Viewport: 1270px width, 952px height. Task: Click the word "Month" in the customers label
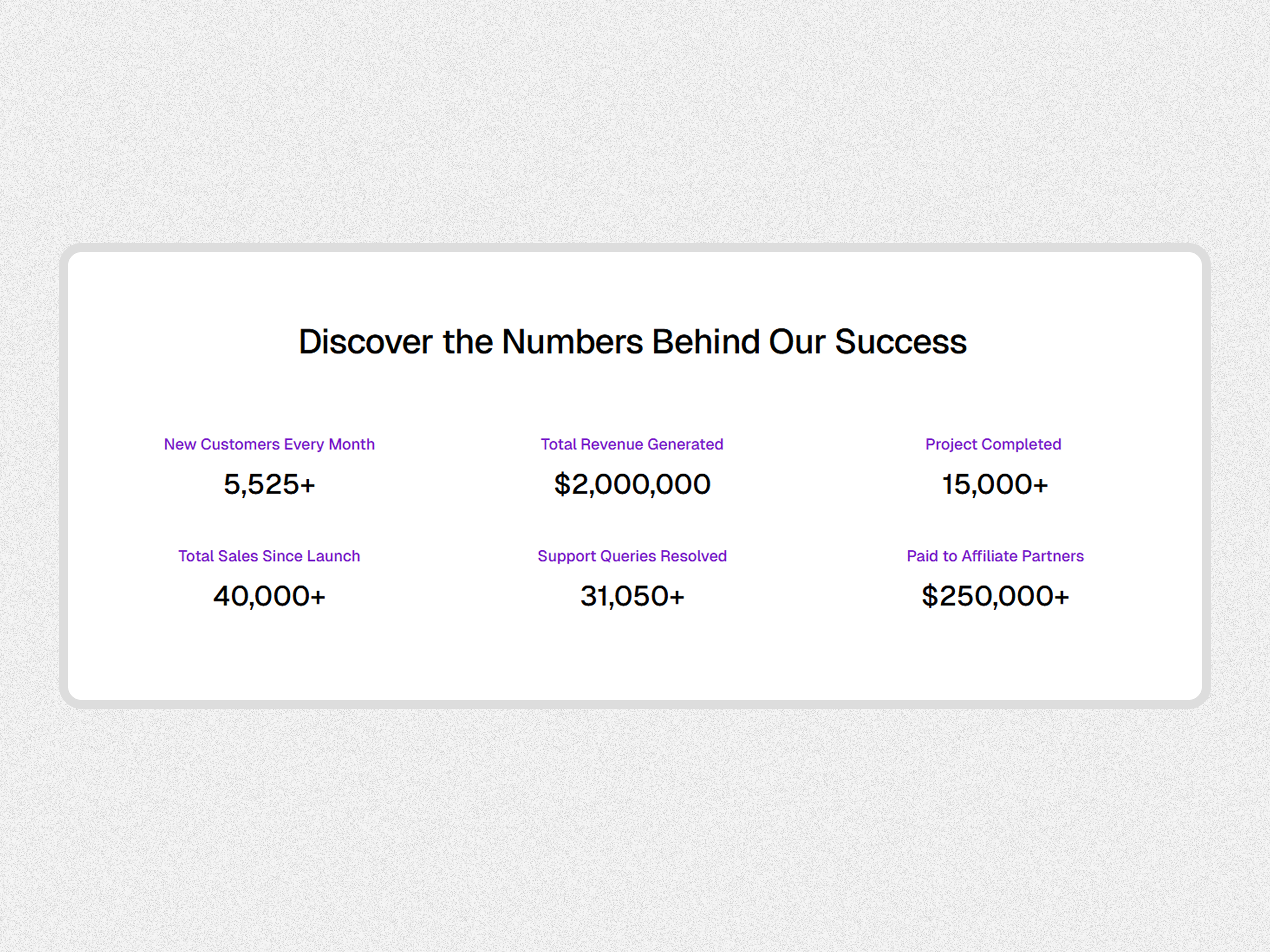tap(352, 444)
